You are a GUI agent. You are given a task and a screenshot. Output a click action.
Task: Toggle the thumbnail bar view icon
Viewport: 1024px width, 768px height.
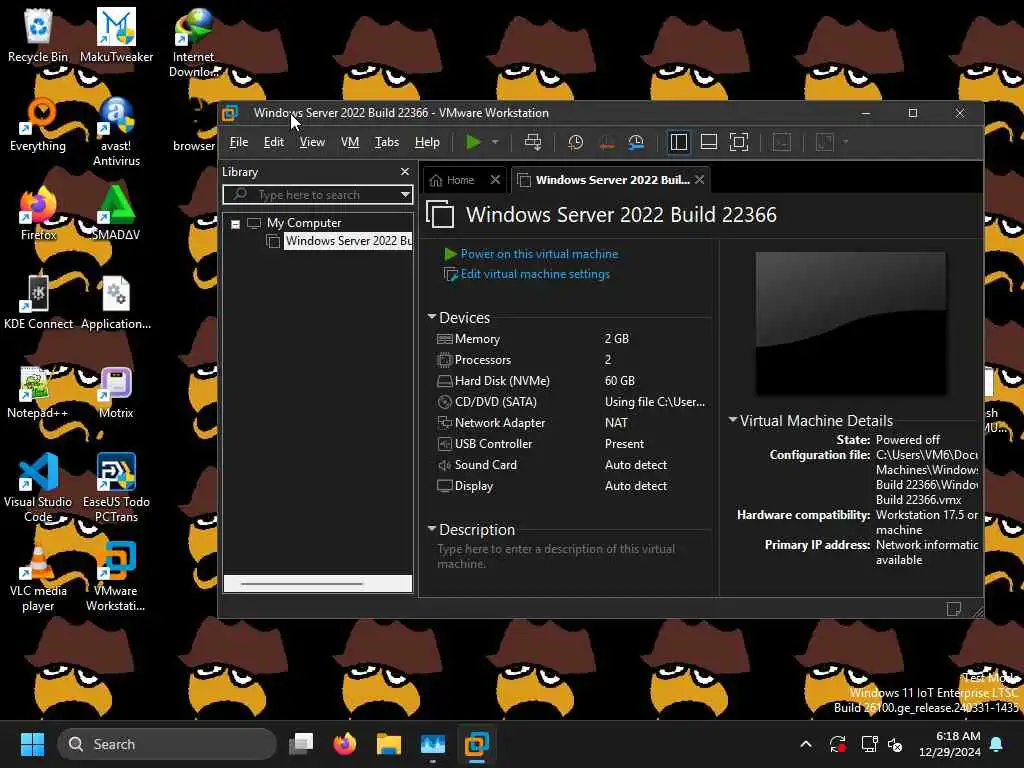709,142
